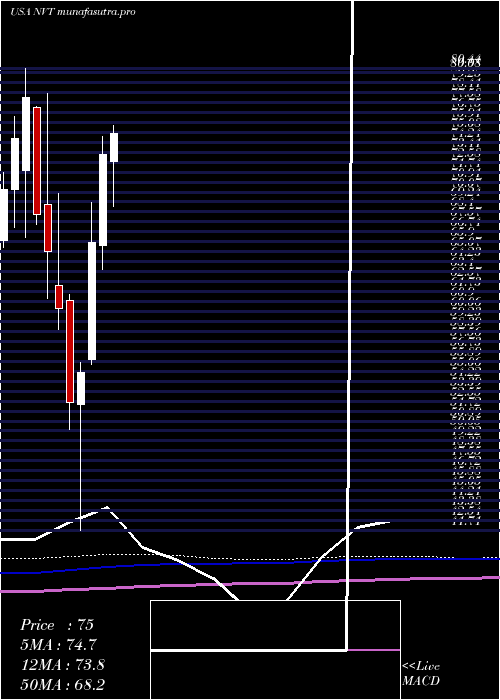The height and width of the screenshot is (700, 500).
Task: Click the topmost price axis label 80.44
Action: click(x=466, y=58)
